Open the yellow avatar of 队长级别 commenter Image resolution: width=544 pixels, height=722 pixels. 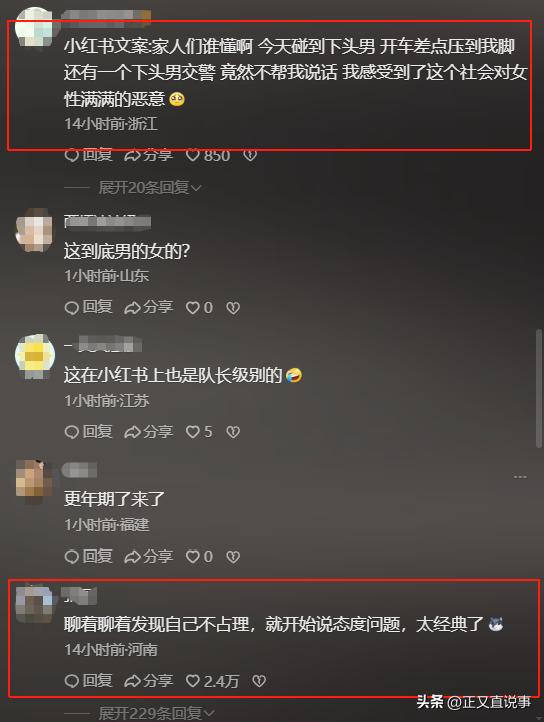(35, 356)
